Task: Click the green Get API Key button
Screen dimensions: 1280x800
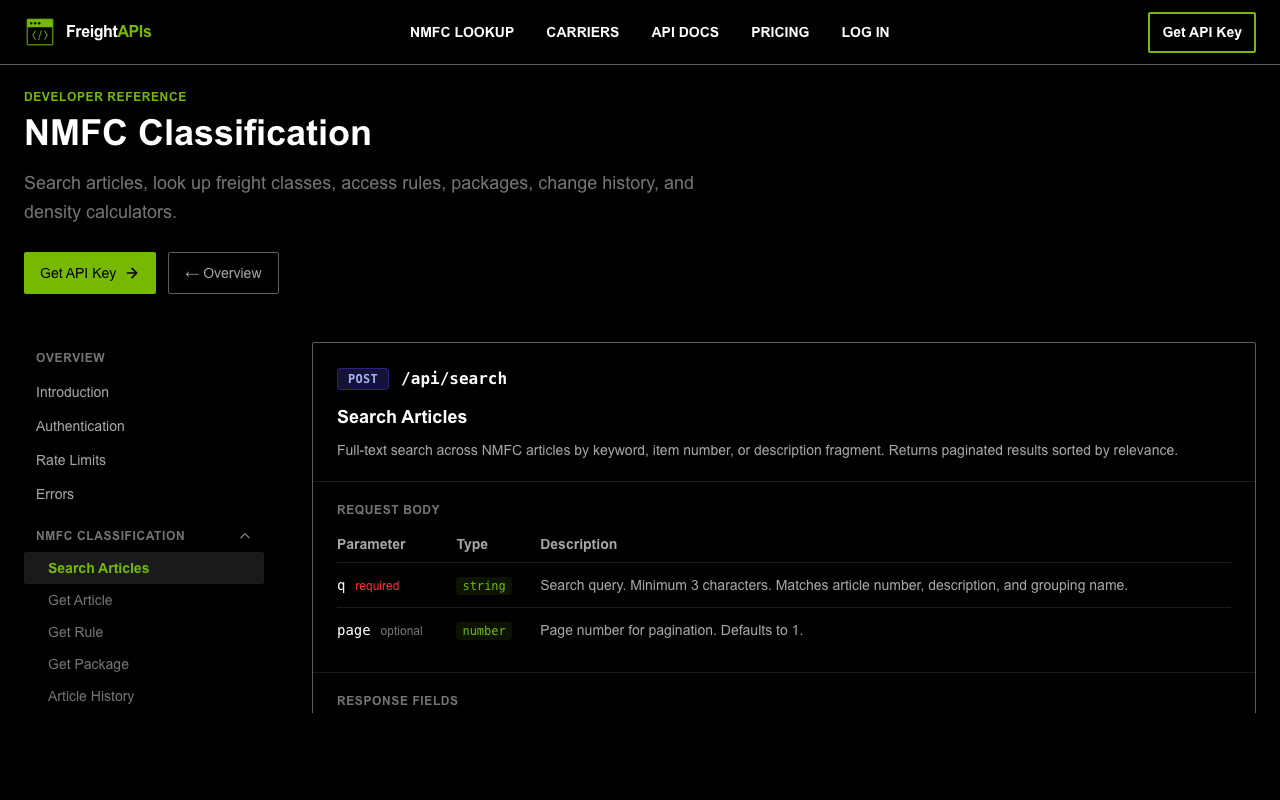Action: [90, 273]
